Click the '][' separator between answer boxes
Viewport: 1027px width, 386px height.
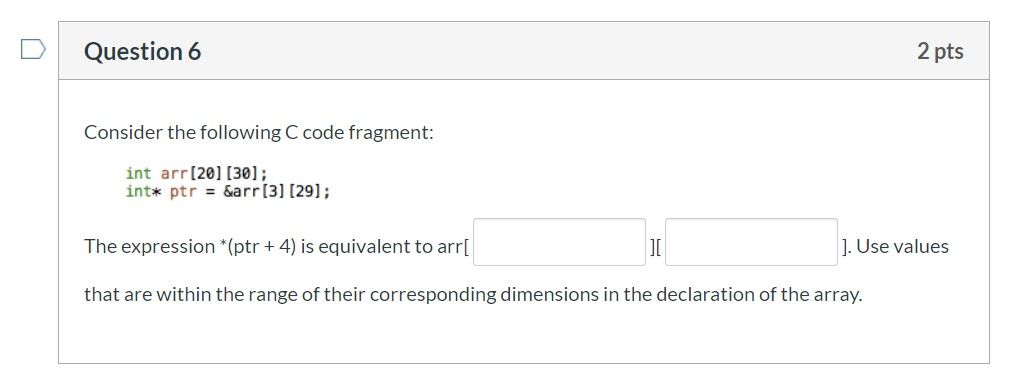coord(655,247)
